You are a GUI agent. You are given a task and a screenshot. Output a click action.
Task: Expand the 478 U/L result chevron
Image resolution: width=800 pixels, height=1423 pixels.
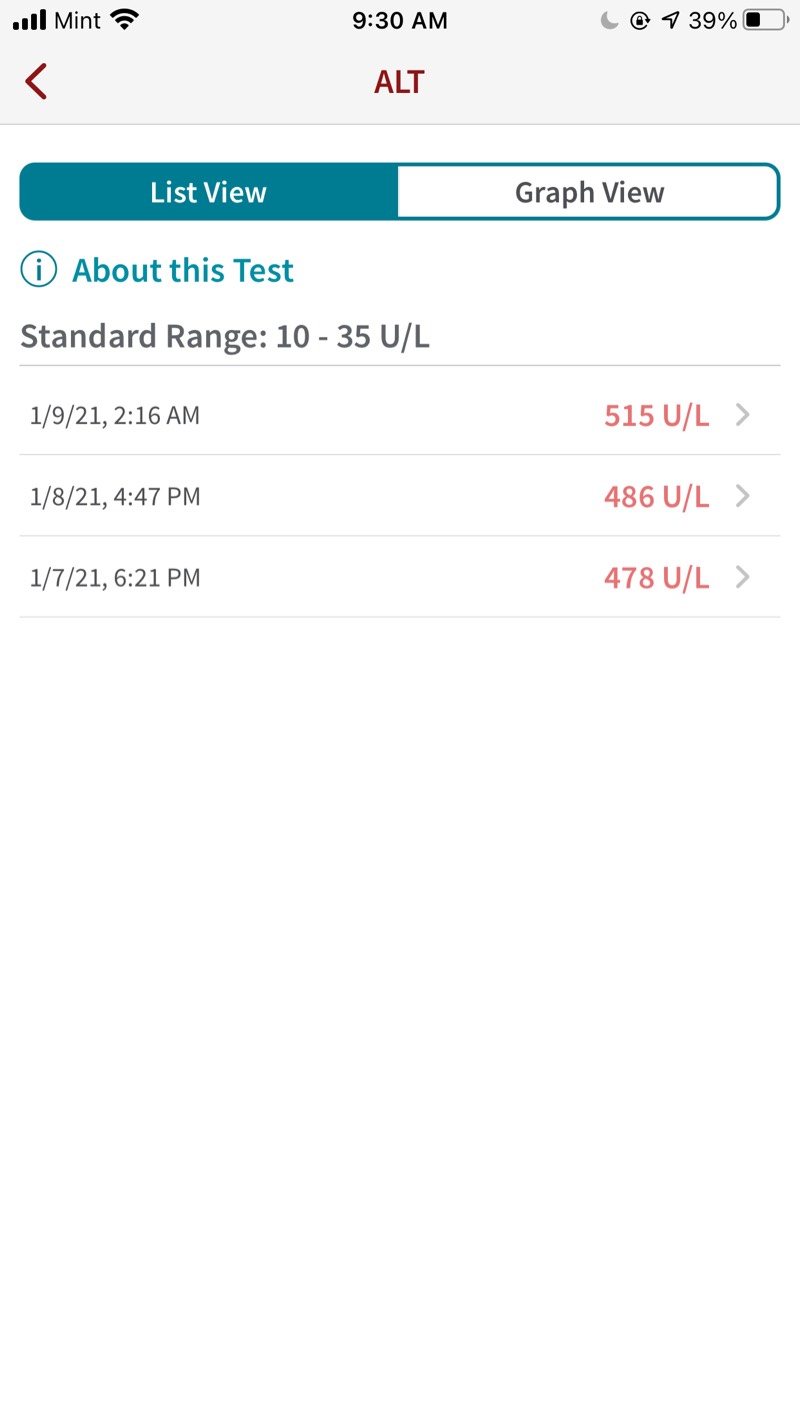point(742,577)
